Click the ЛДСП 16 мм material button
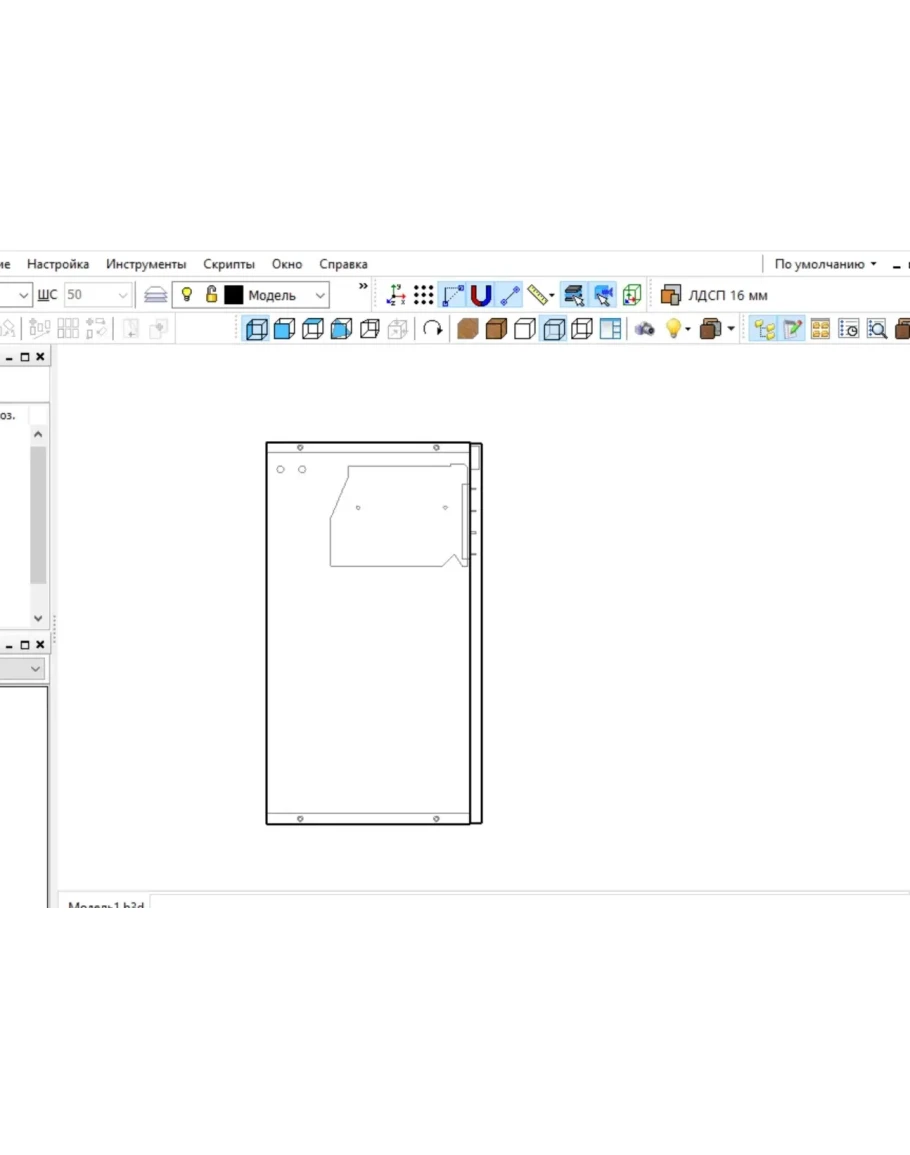 click(x=715, y=295)
